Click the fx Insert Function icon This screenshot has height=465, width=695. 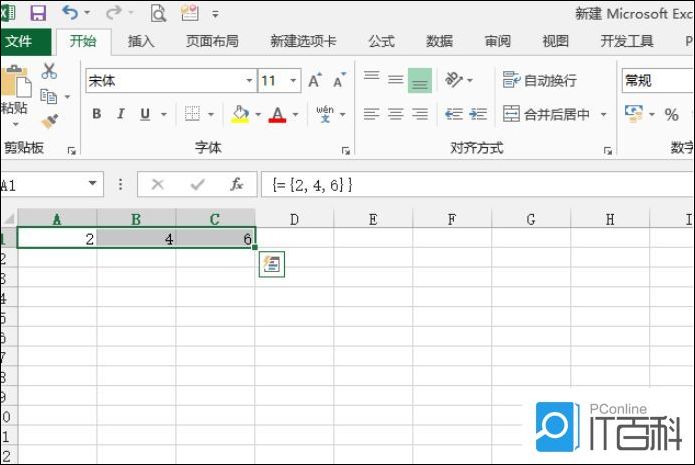tap(236, 184)
